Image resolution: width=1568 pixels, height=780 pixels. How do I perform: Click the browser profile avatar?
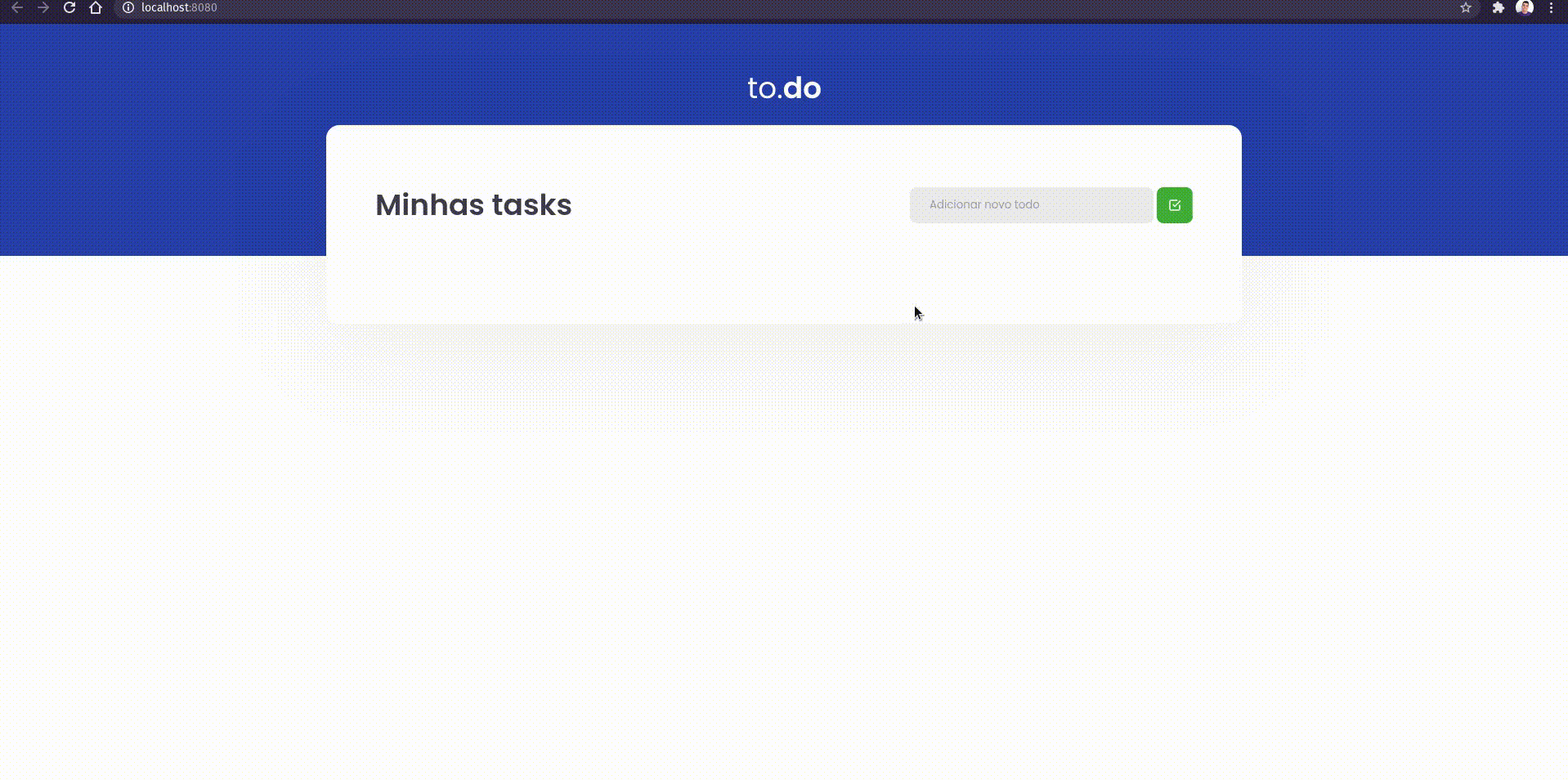1525,7
